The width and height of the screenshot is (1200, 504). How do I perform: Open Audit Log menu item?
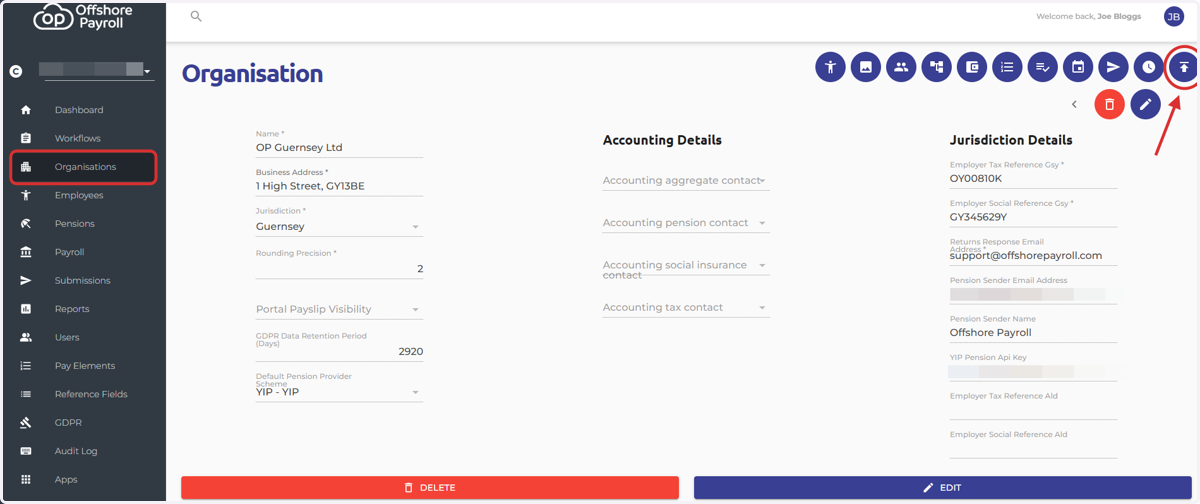(76, 451)
